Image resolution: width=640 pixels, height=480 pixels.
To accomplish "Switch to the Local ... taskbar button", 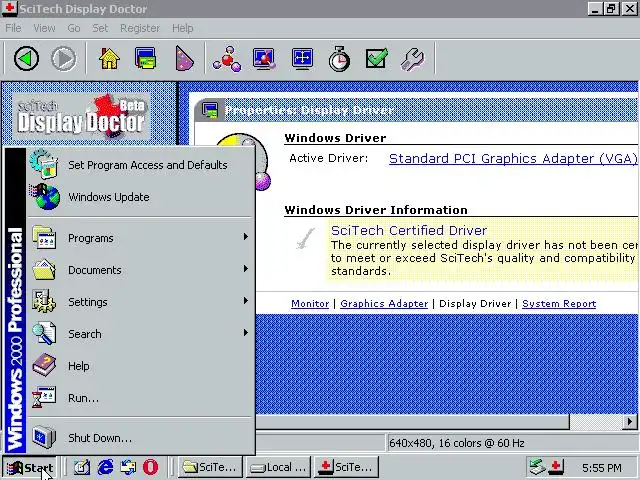I will click(278, 467).
